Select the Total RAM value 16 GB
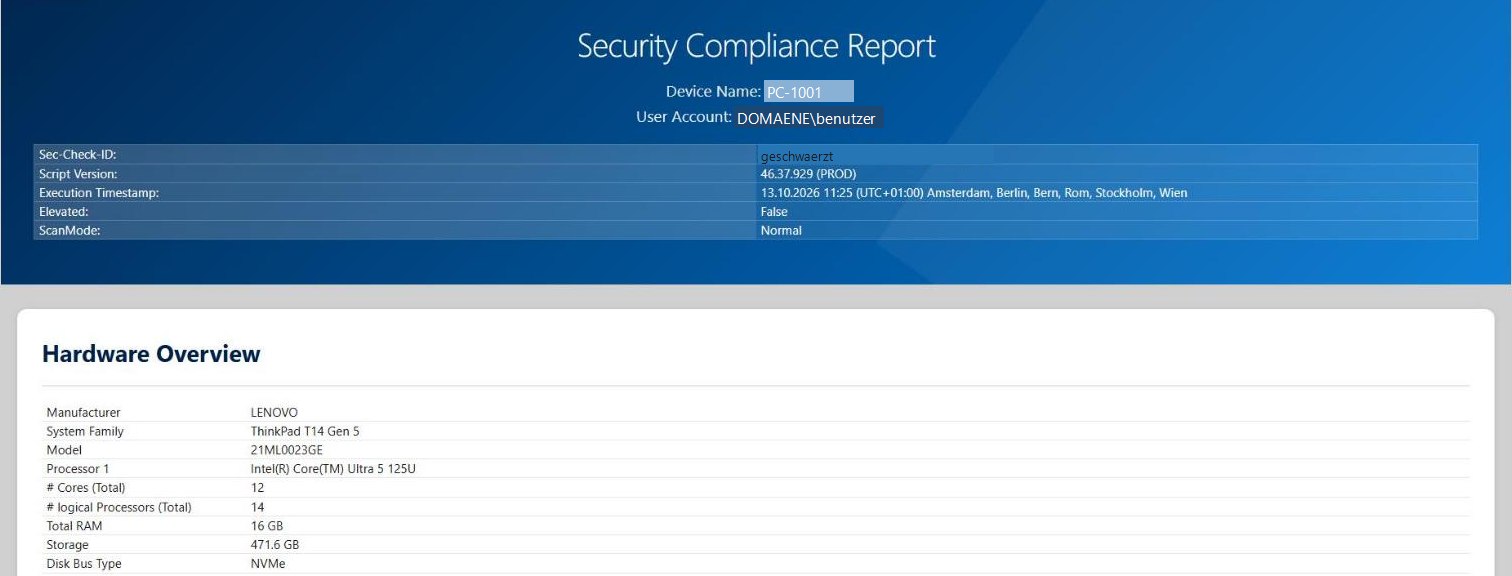 (266, 526)
